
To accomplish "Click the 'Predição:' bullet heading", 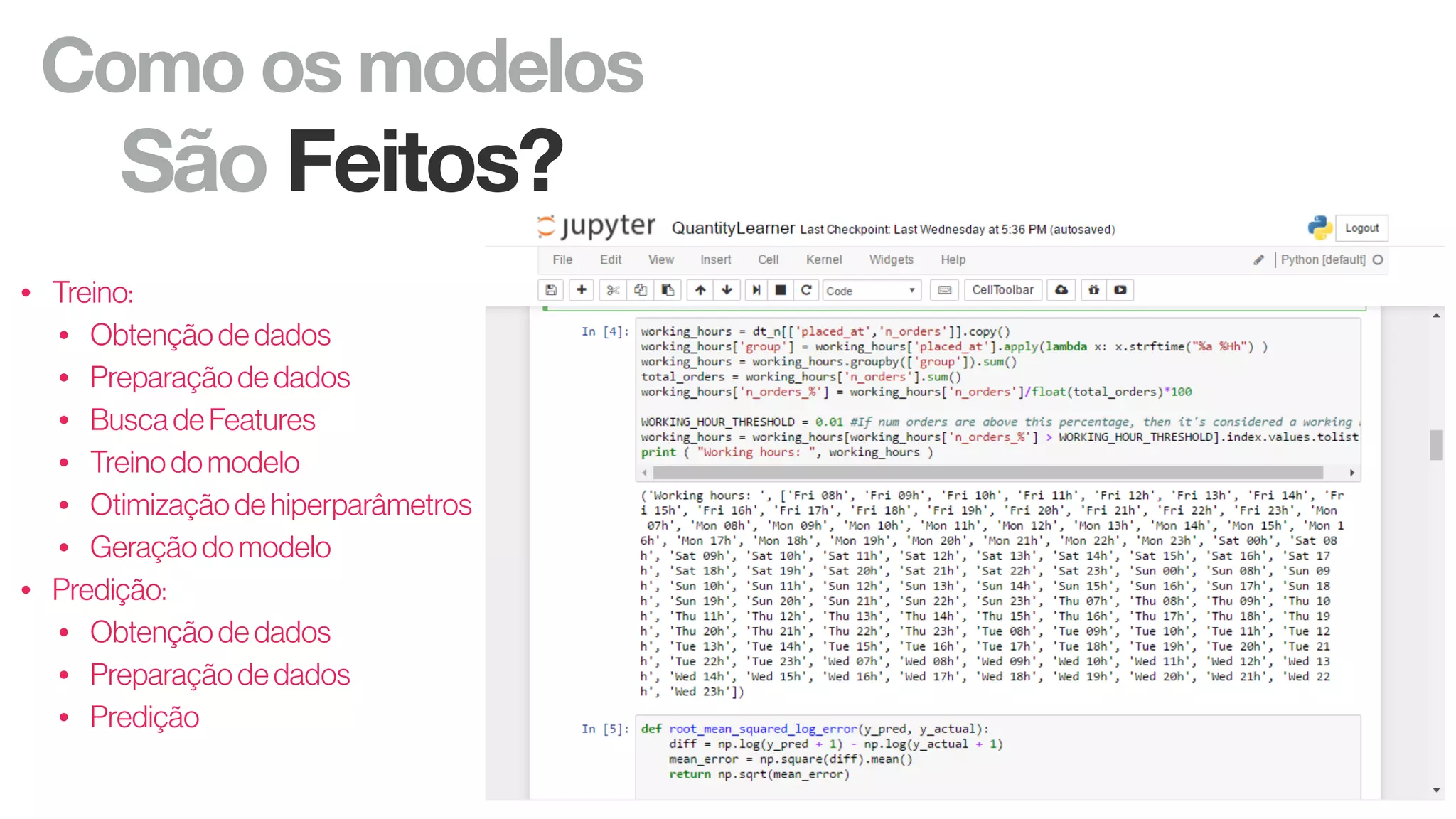I will point(109,590).
